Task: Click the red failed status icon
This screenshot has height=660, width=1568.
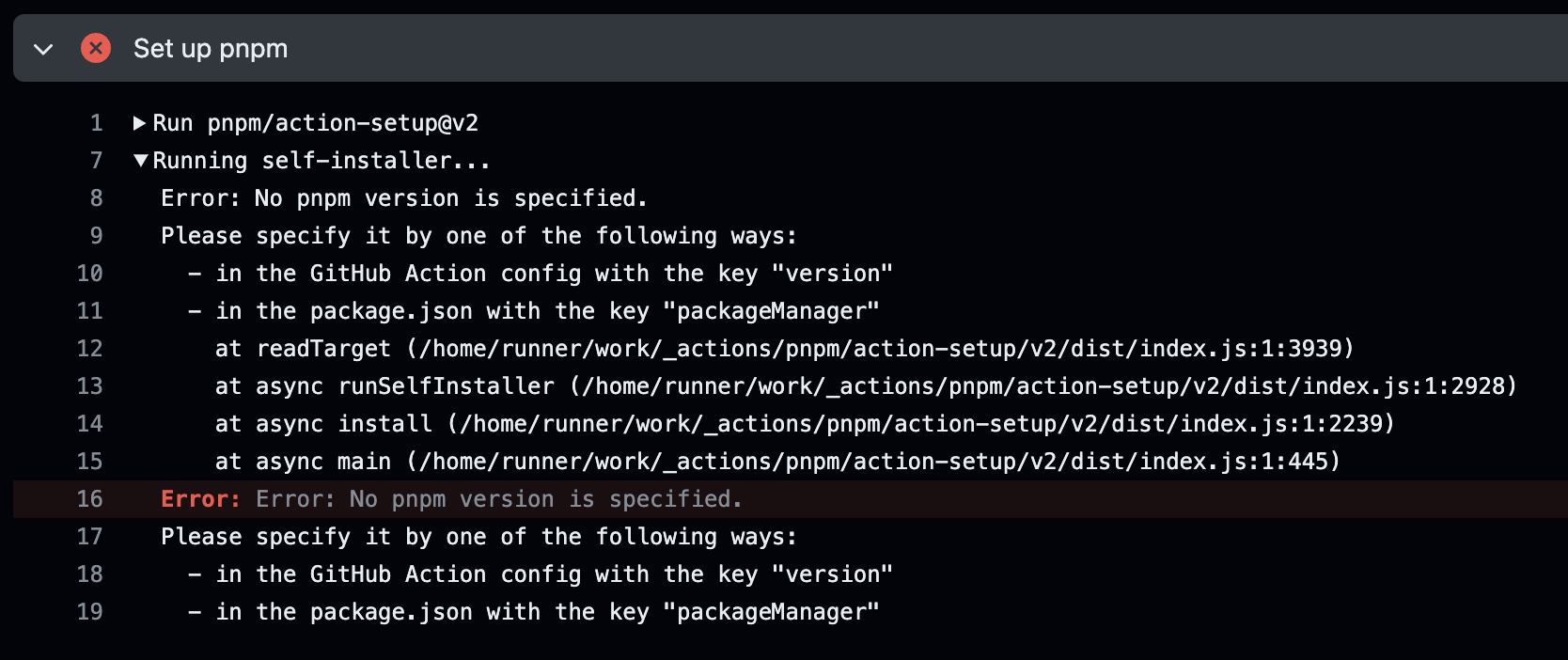Action: pyautogui.click(x=95, y=48)
